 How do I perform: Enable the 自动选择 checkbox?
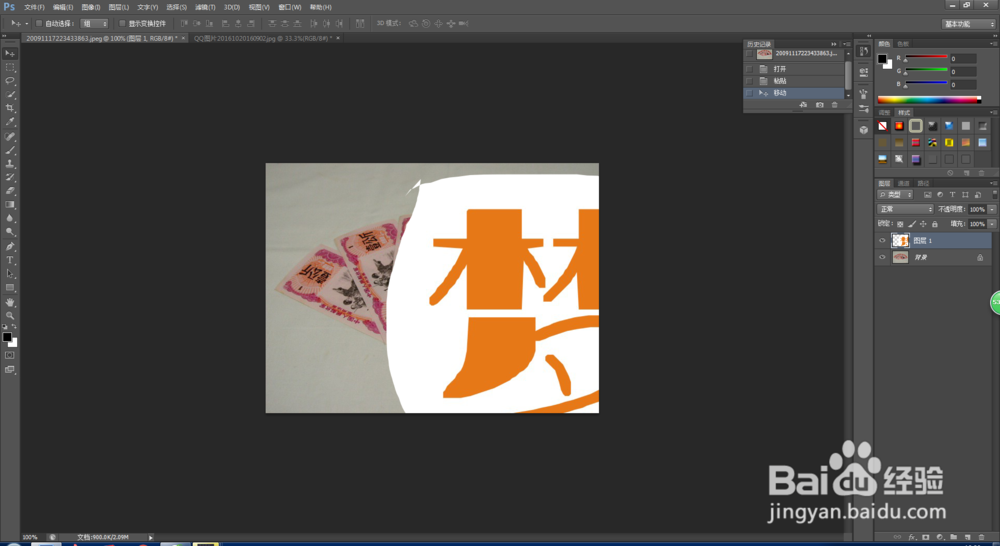pos(39,24)
